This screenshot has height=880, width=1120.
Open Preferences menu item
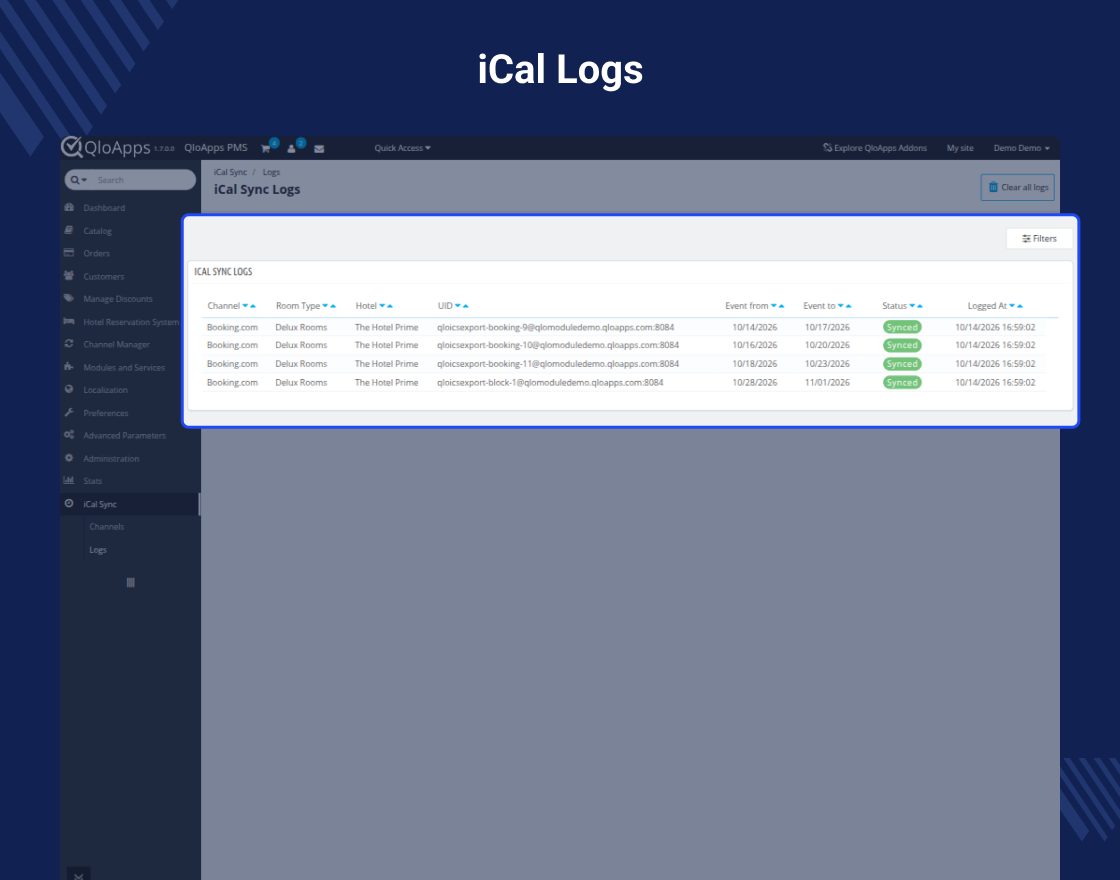[x=106, y=413]
